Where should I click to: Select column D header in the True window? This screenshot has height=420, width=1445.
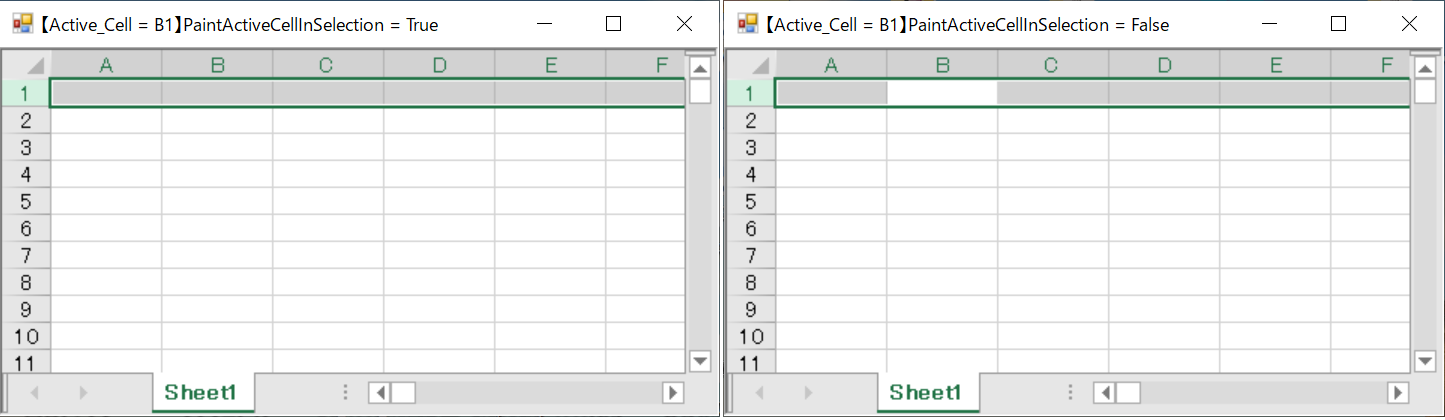coord(439,65)
